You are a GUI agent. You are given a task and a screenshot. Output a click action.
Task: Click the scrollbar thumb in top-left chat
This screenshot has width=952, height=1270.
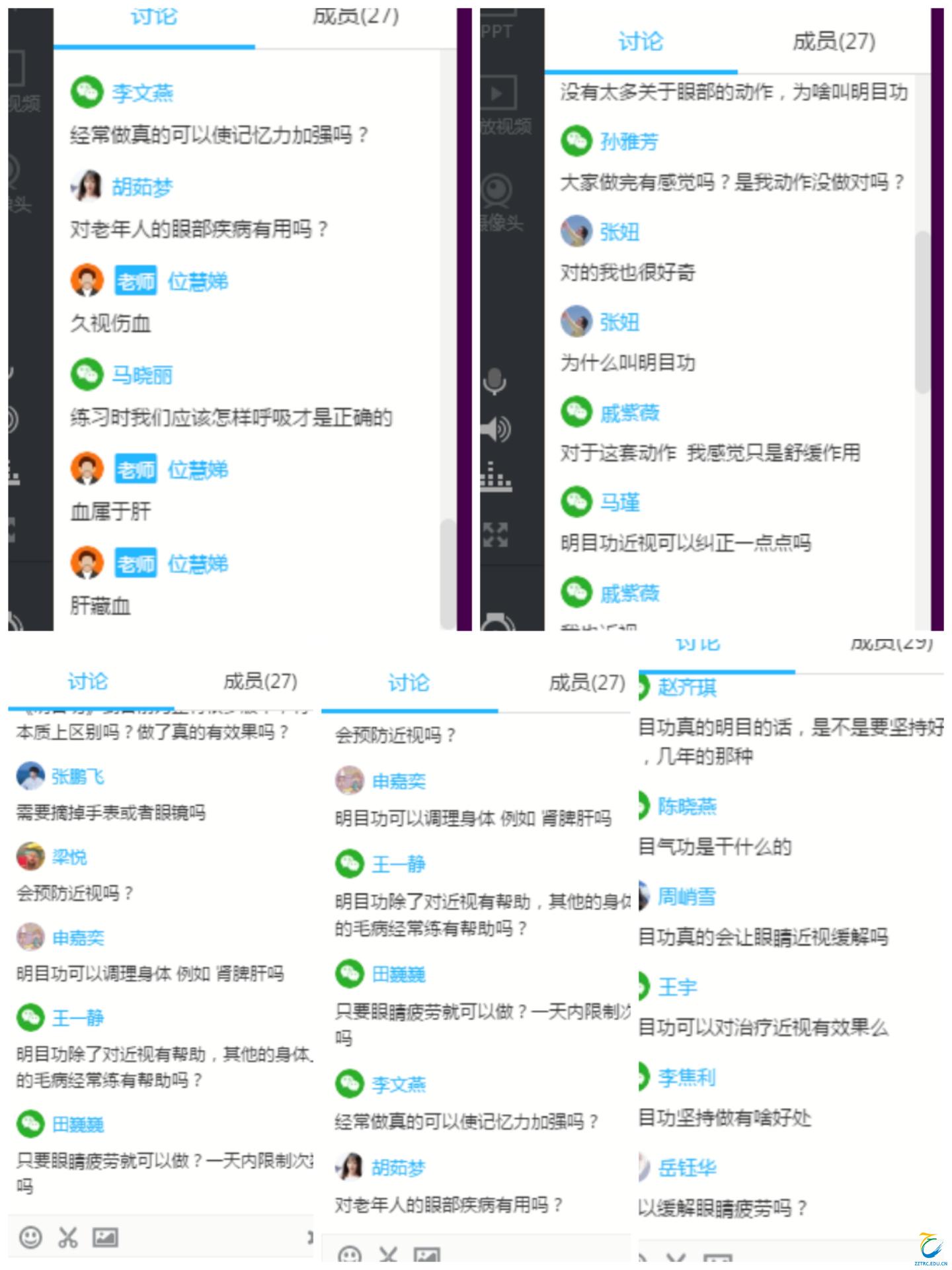448,573
